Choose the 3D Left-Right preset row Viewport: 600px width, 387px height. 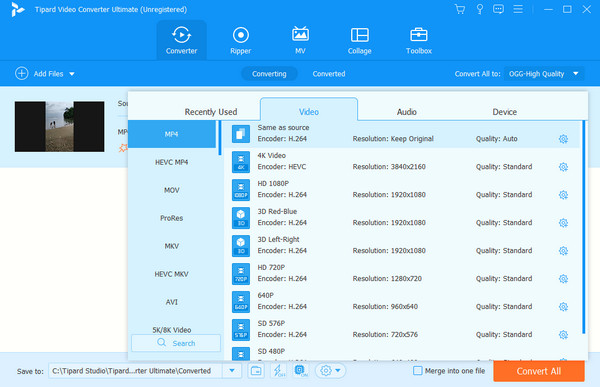(x=402, y=246)
